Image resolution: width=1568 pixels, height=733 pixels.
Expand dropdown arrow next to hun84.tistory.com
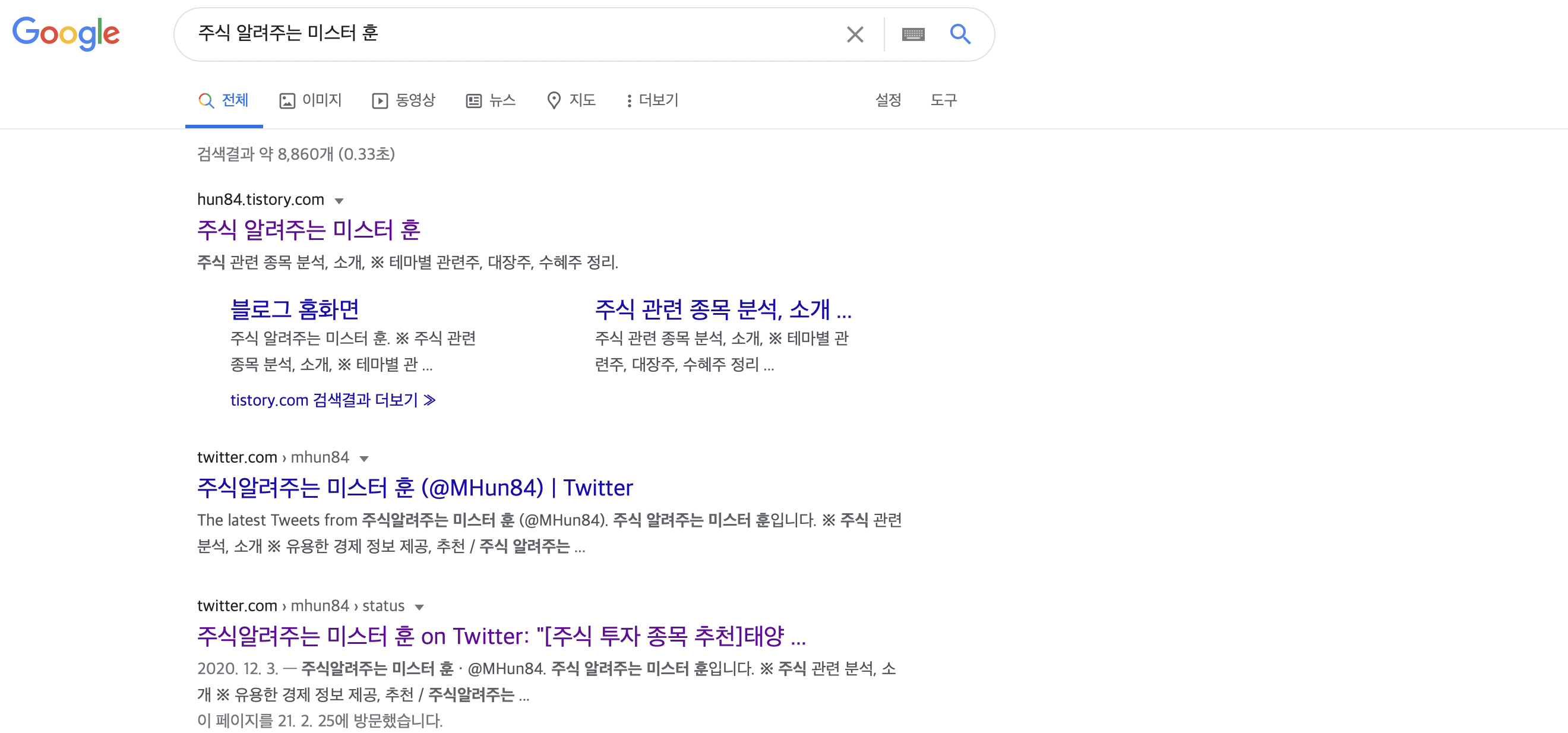click(339, 201)
